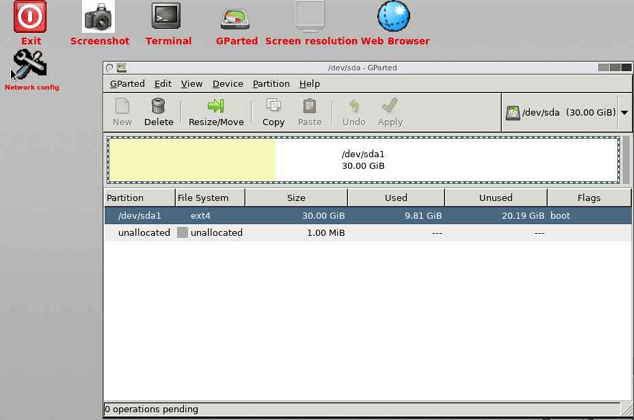Screen dimensions: 634x420
Task: Click the yellow used-space area in disk map
Action: [x=192, y=160]
